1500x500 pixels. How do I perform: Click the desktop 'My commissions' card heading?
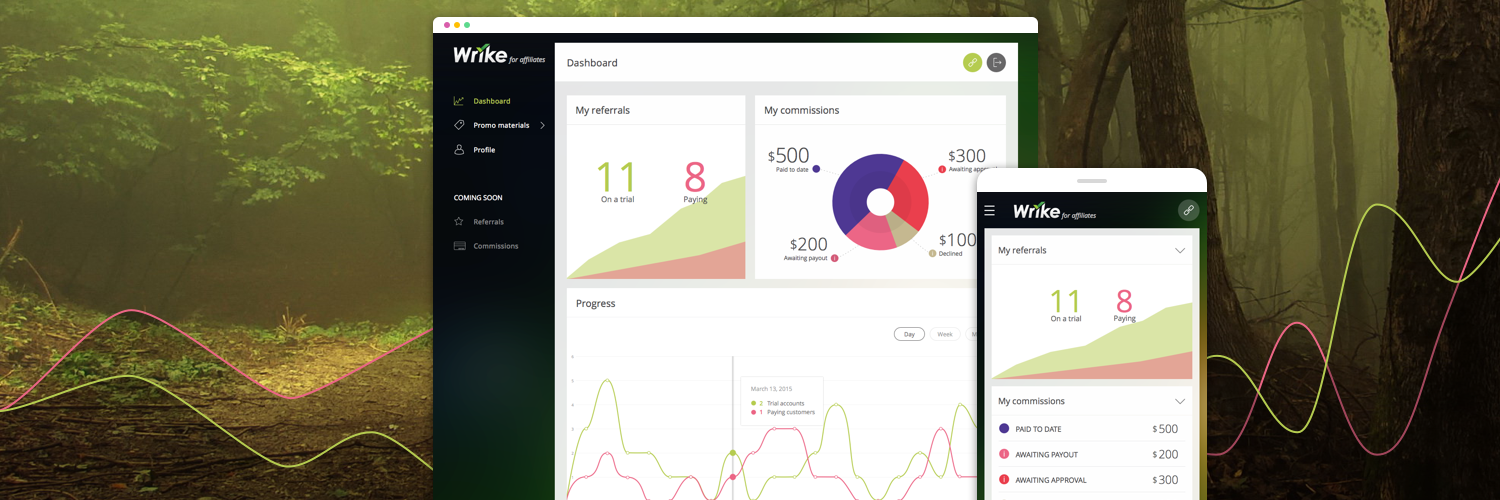(x=802, y=110)
